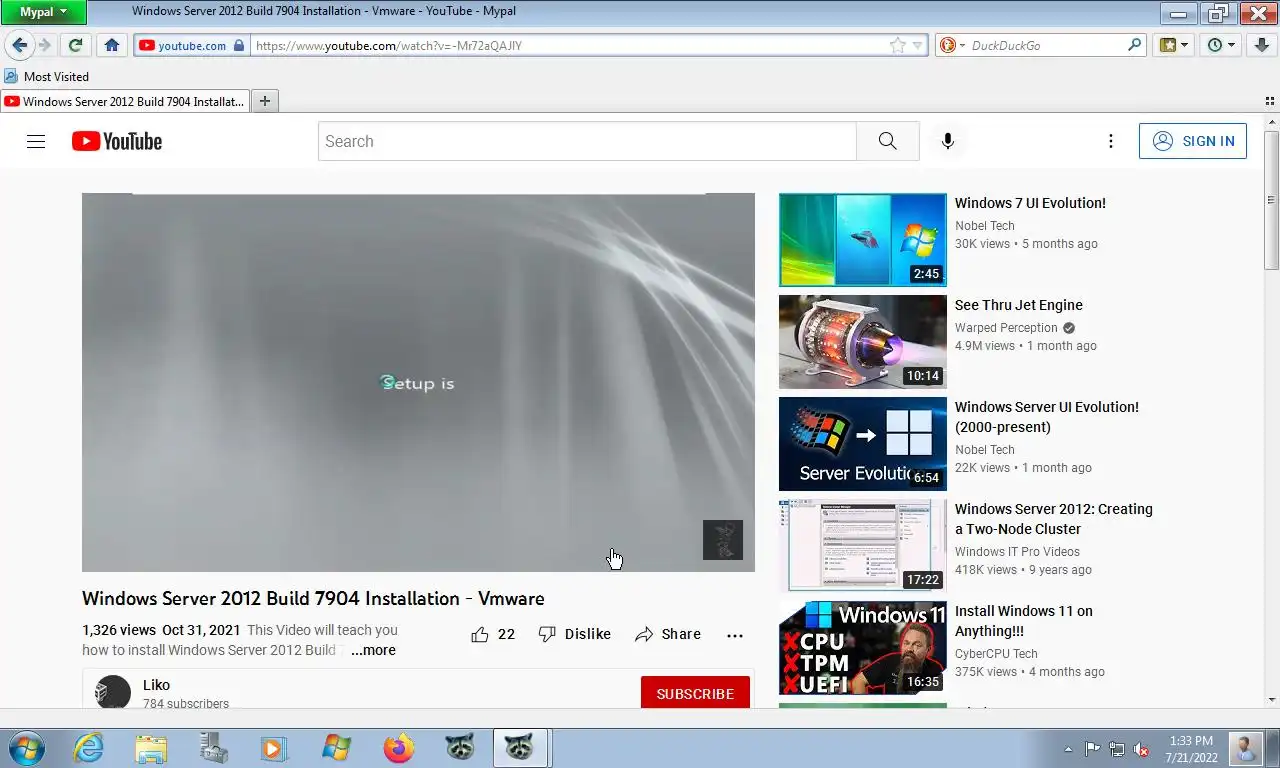Open the URL history dropdown arrow
Image resolution: width=1280 pixels, height=768 pixels.
point(917,45)
